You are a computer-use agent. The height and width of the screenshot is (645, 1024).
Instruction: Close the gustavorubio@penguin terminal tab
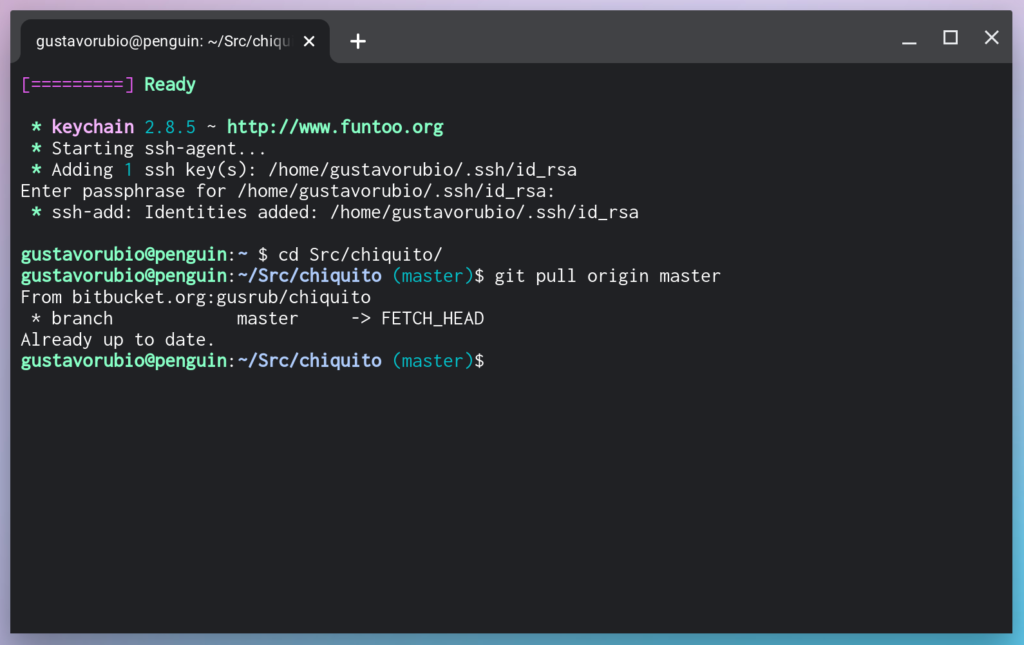click(309, 41)
